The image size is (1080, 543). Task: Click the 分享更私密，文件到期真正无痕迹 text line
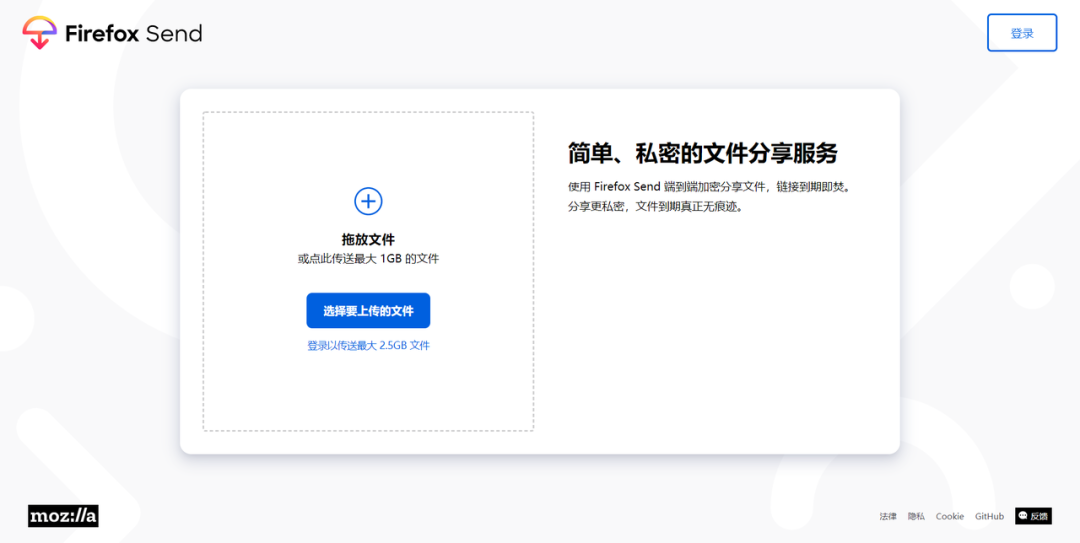coord(656,207)
